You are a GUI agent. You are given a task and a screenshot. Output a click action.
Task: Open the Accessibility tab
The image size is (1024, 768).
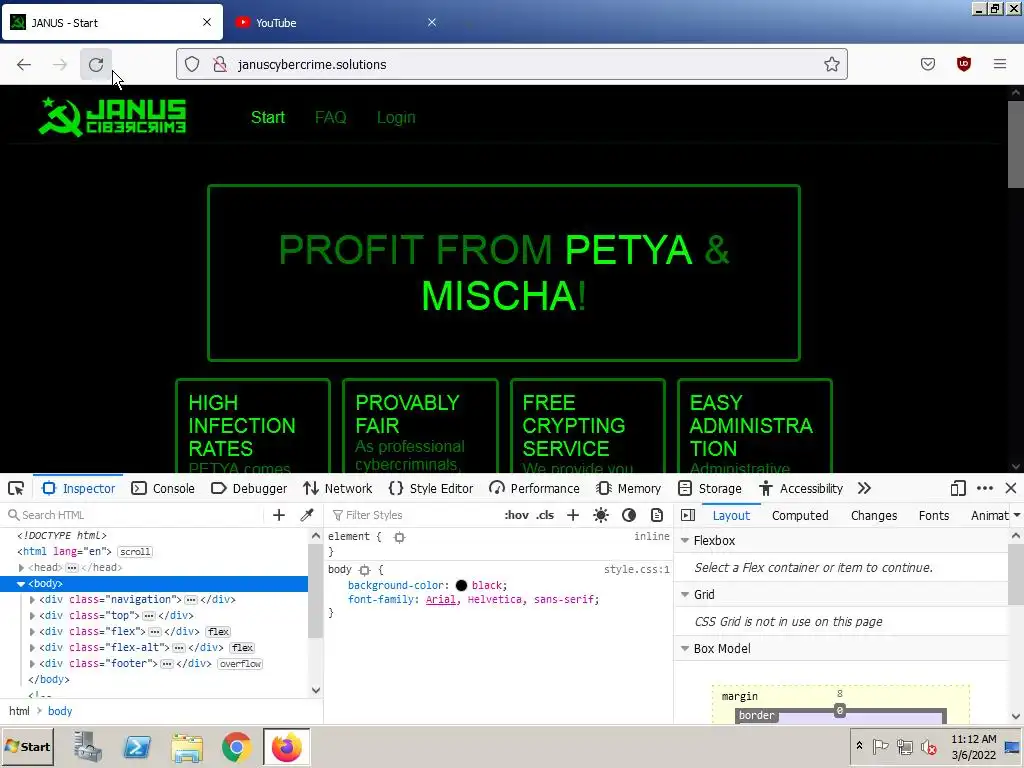point(801,488)
